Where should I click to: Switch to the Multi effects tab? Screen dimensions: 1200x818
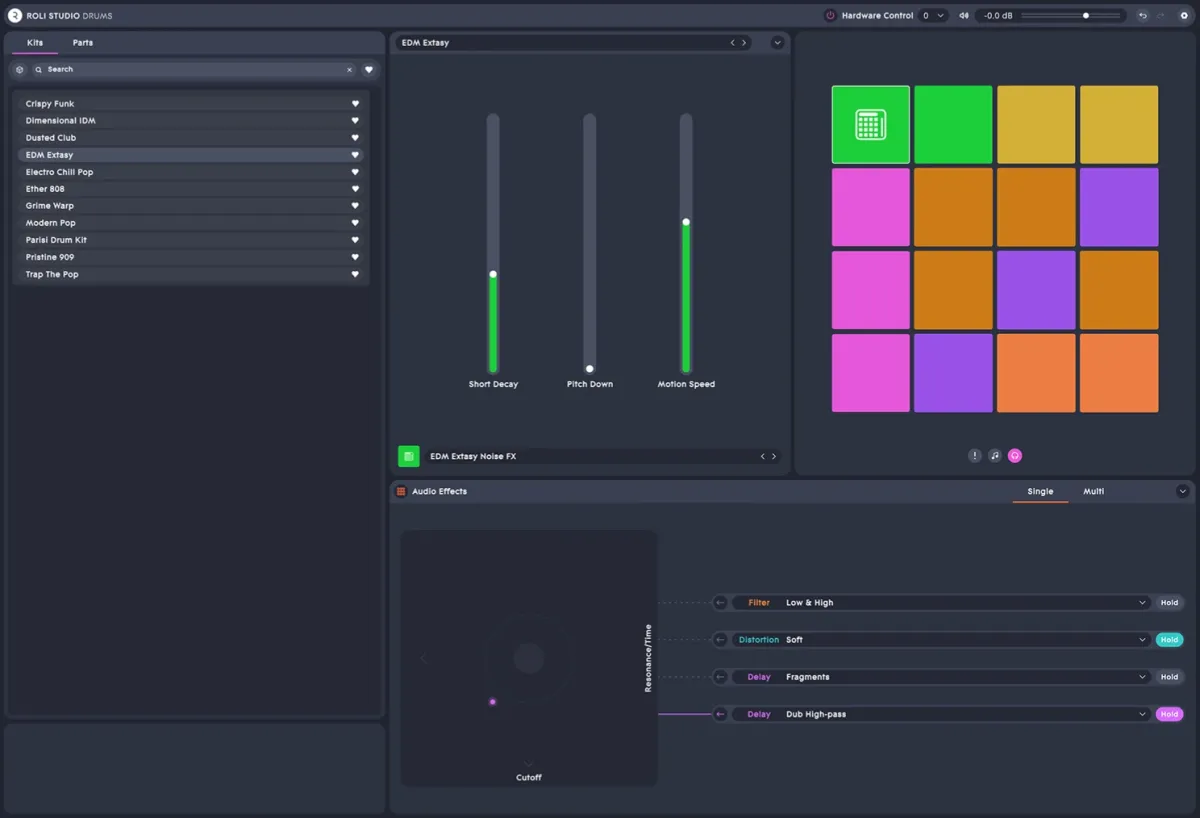click(x=1094, y=491)
